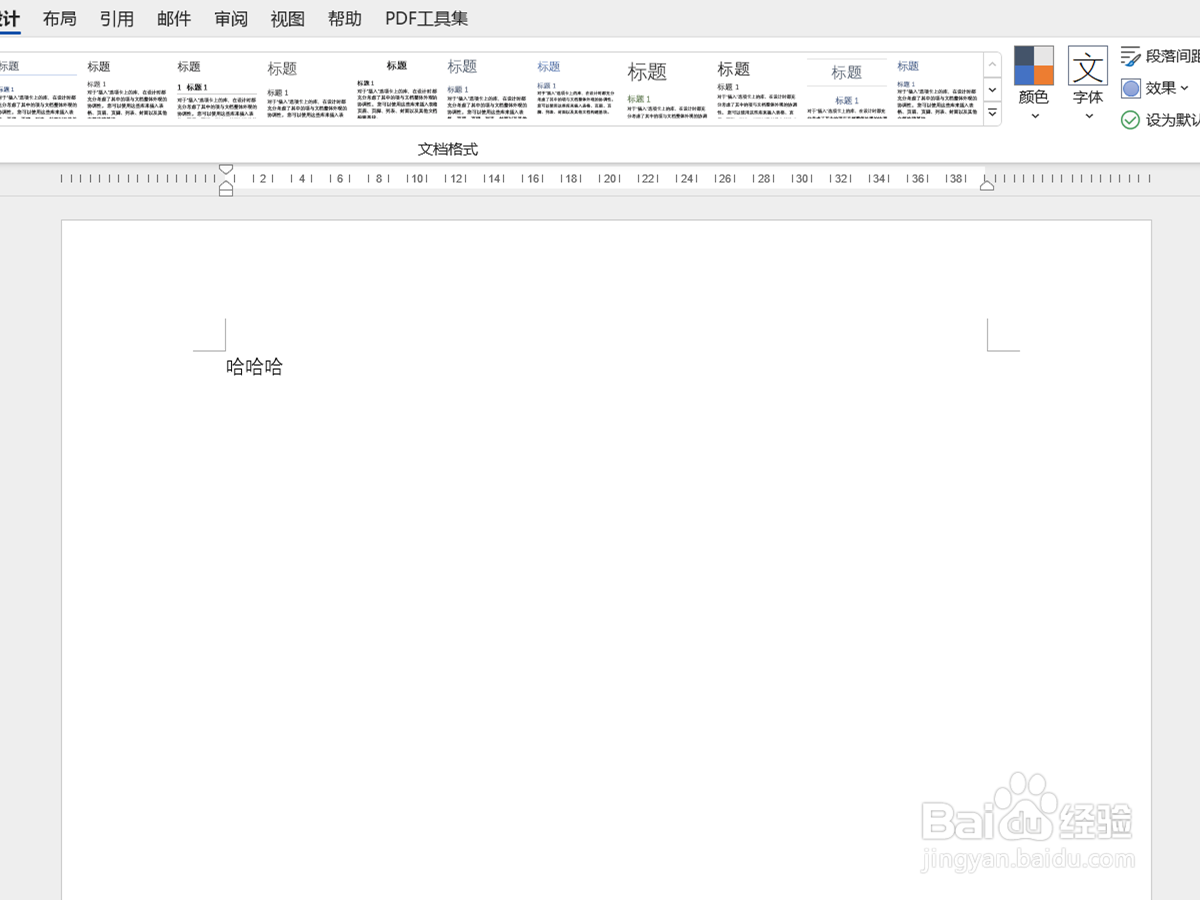Click the right indent marker on ruler
This screenshot has height=900, width=1200.
(x=987, y=184)
